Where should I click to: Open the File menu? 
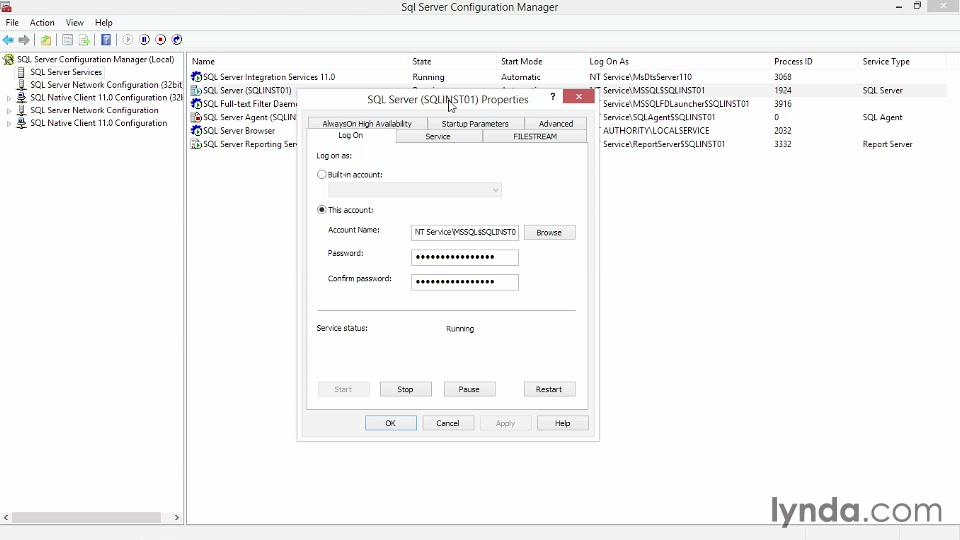[x=12, y=23]
